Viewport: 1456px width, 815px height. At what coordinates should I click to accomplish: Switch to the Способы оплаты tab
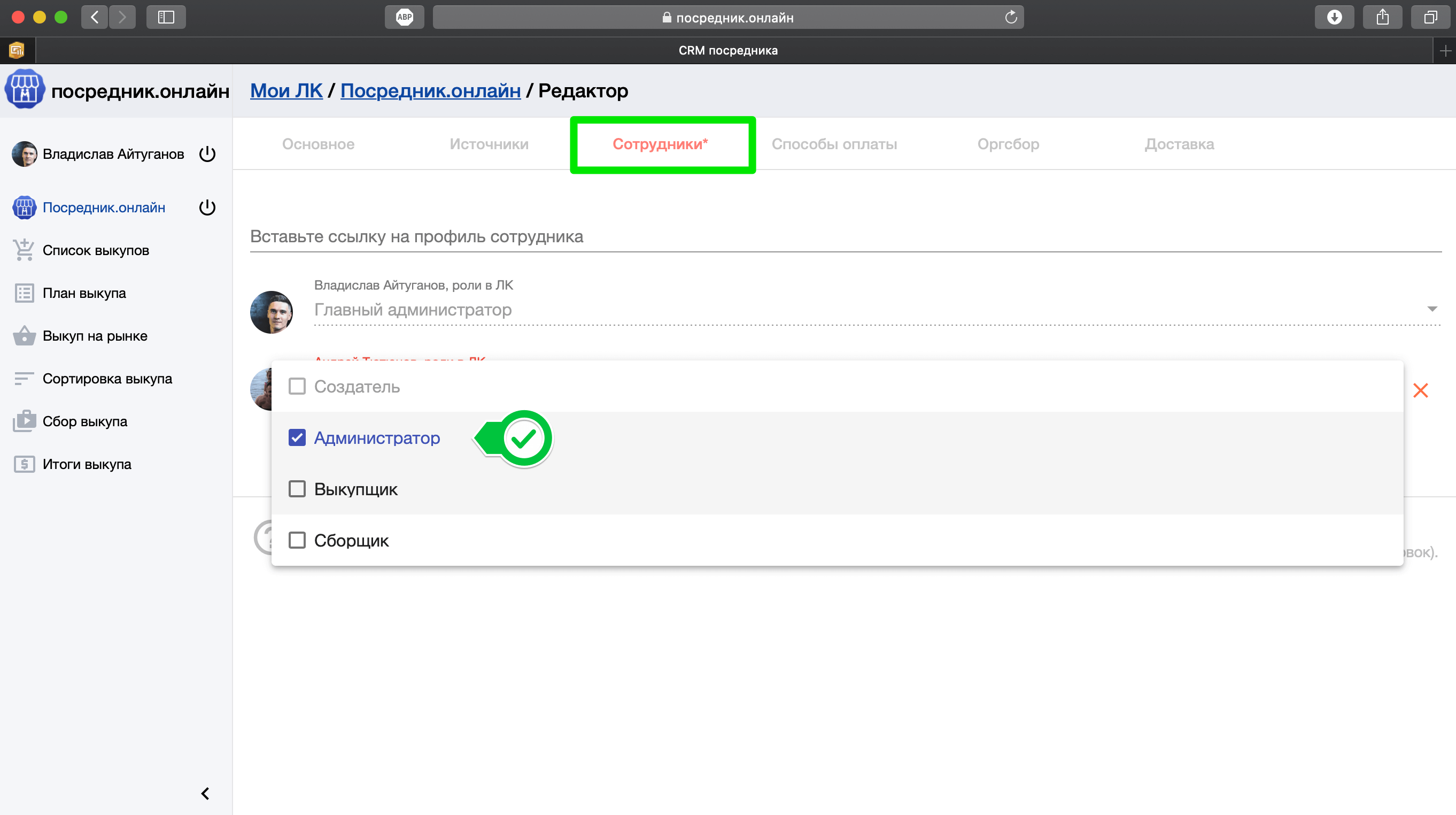(x=834, y=144)
